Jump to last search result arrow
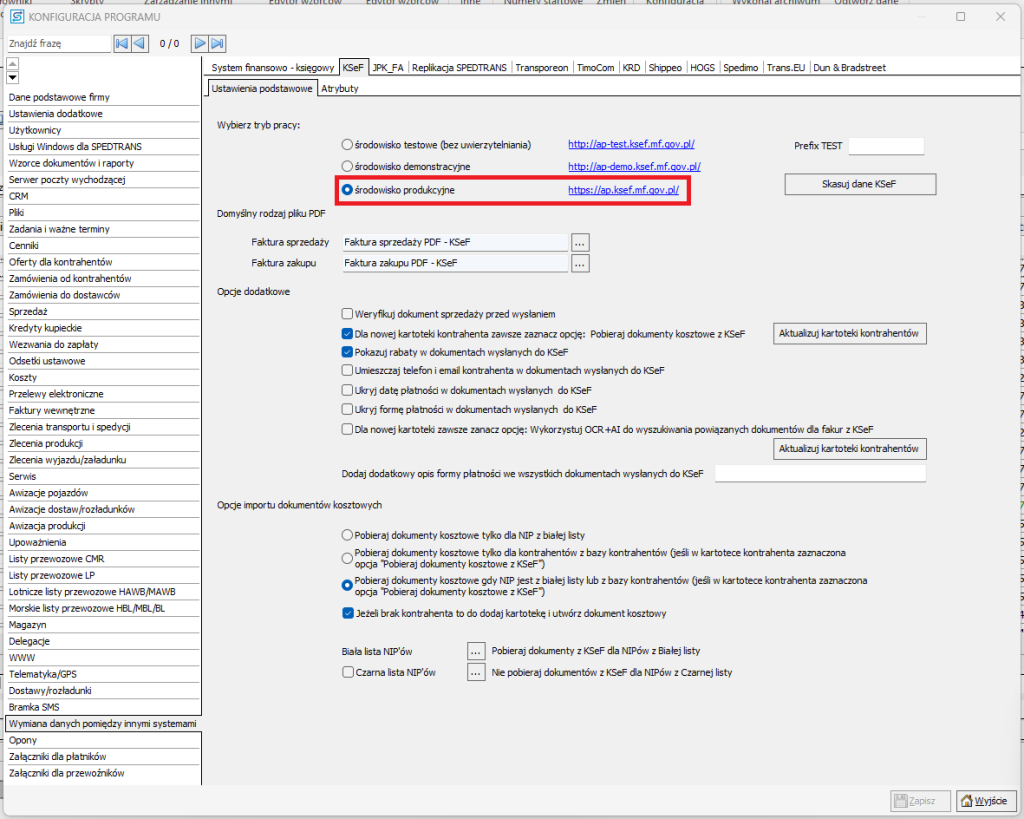Screen dimensions: 1024x819 (218, 43)
